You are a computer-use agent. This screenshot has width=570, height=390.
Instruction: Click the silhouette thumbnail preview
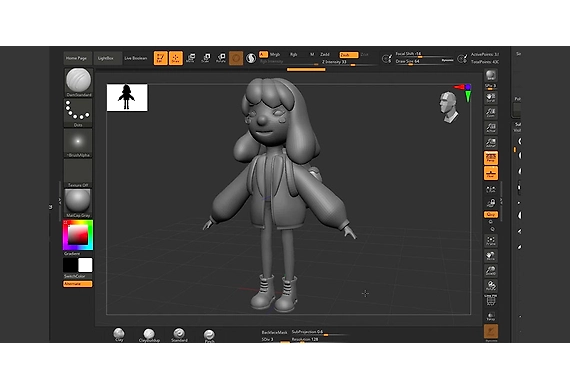point(127,97)
